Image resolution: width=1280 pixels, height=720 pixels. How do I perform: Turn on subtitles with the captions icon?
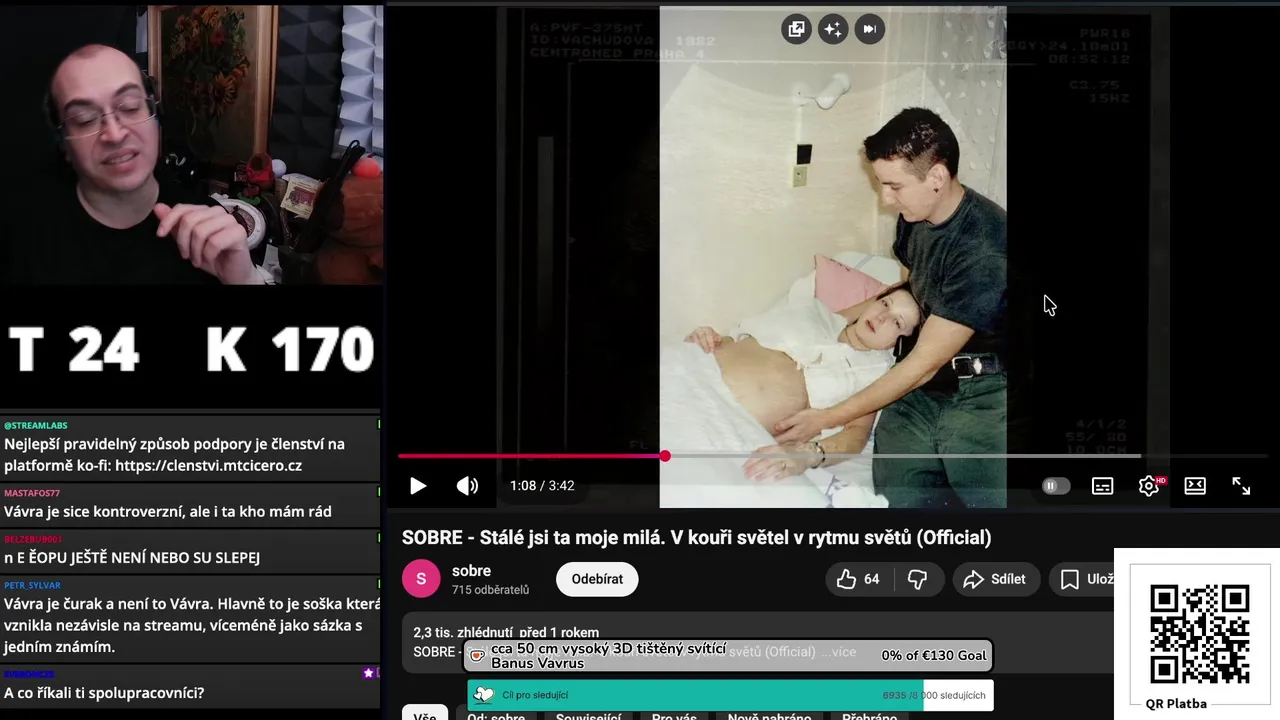click(x=1102, y=486)
